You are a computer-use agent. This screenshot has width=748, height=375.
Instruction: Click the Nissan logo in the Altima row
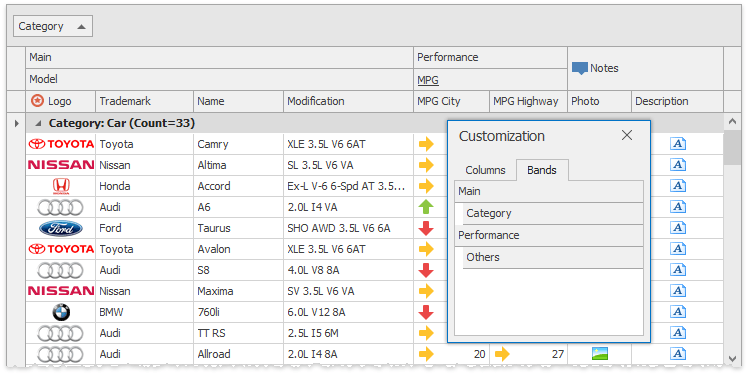(x=61, y=165)
